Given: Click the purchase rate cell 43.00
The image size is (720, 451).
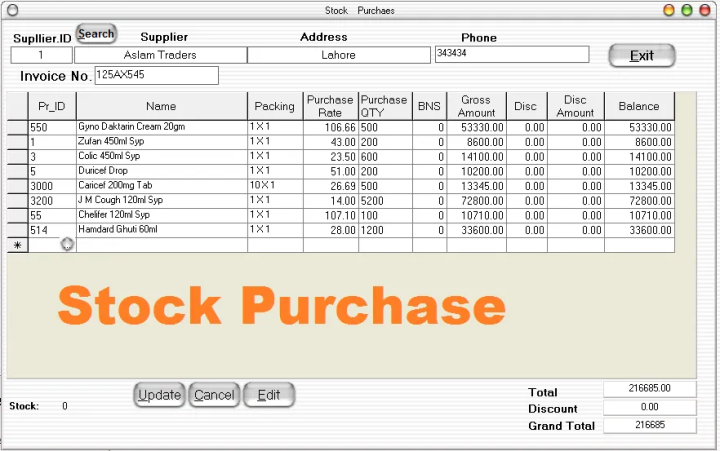Looking at the screenshot, I should click(x=331, y=142).
